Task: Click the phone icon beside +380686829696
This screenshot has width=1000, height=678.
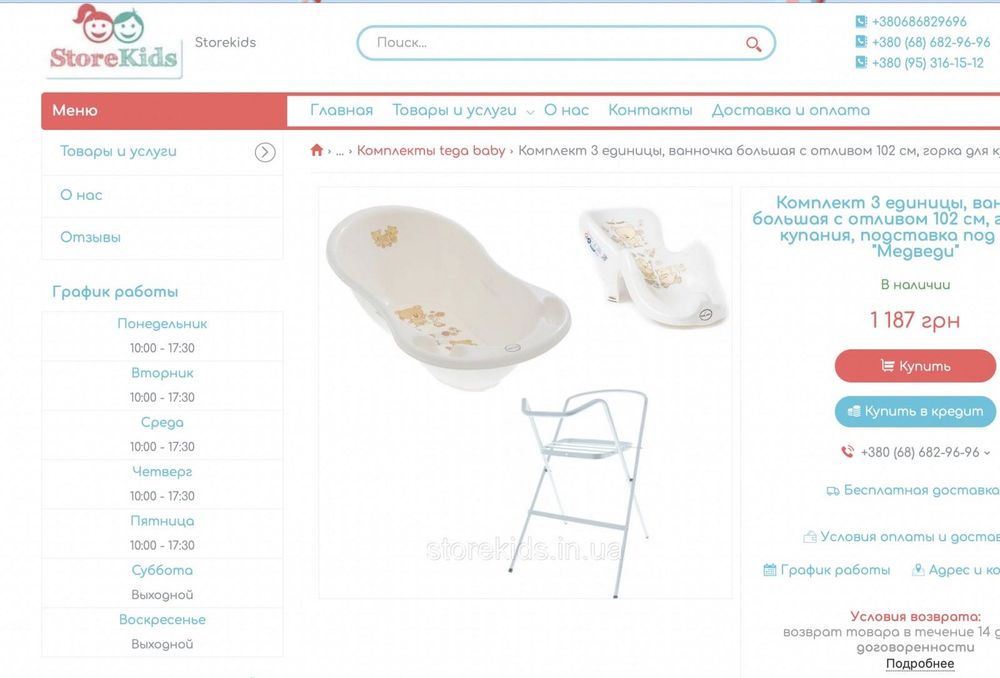Action: click(861, 22)
